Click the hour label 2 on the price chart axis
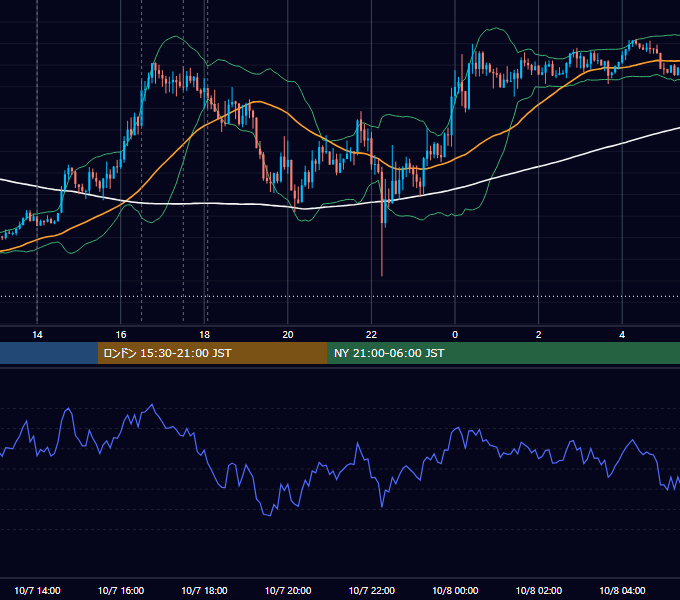680x600 pixels. 539,334
